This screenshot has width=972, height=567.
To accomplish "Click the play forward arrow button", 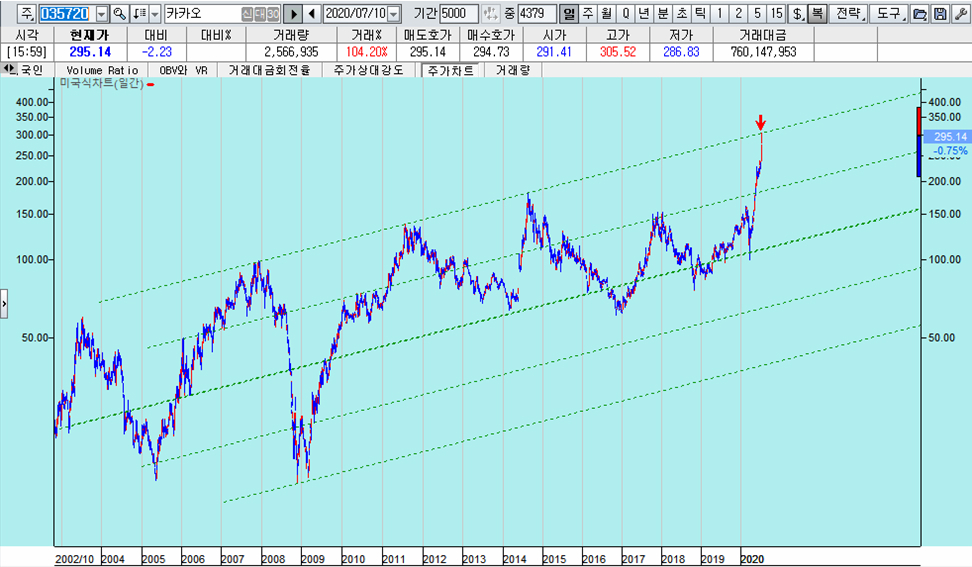I will click(293, 14).
